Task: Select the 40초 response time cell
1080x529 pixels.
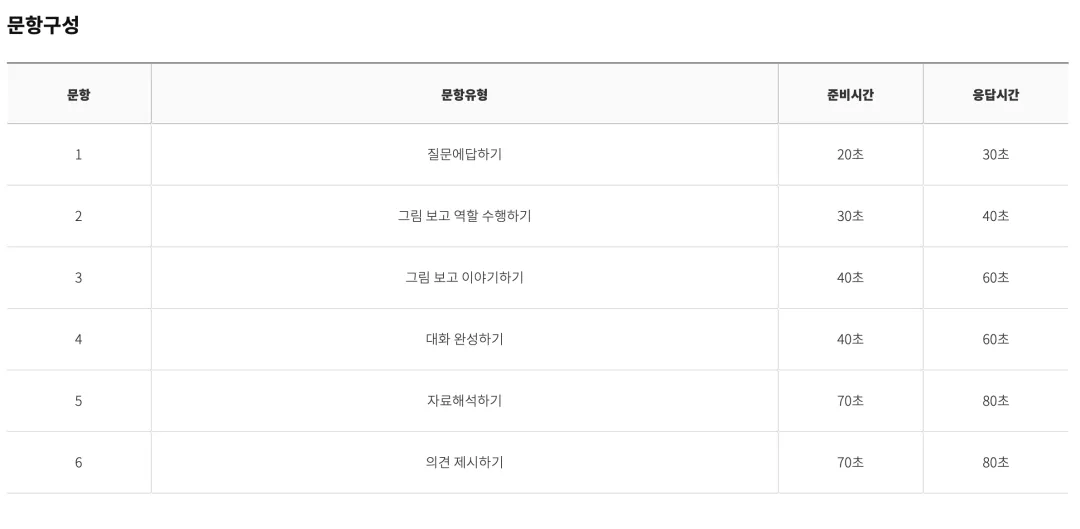Action: point(996,216)
